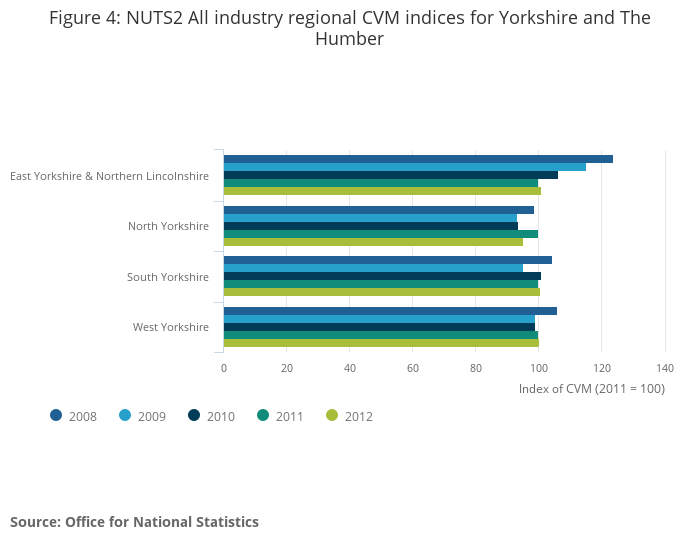
Task: Click the 2008 bar for West Yorkshire
Action: tap(389, 311)
